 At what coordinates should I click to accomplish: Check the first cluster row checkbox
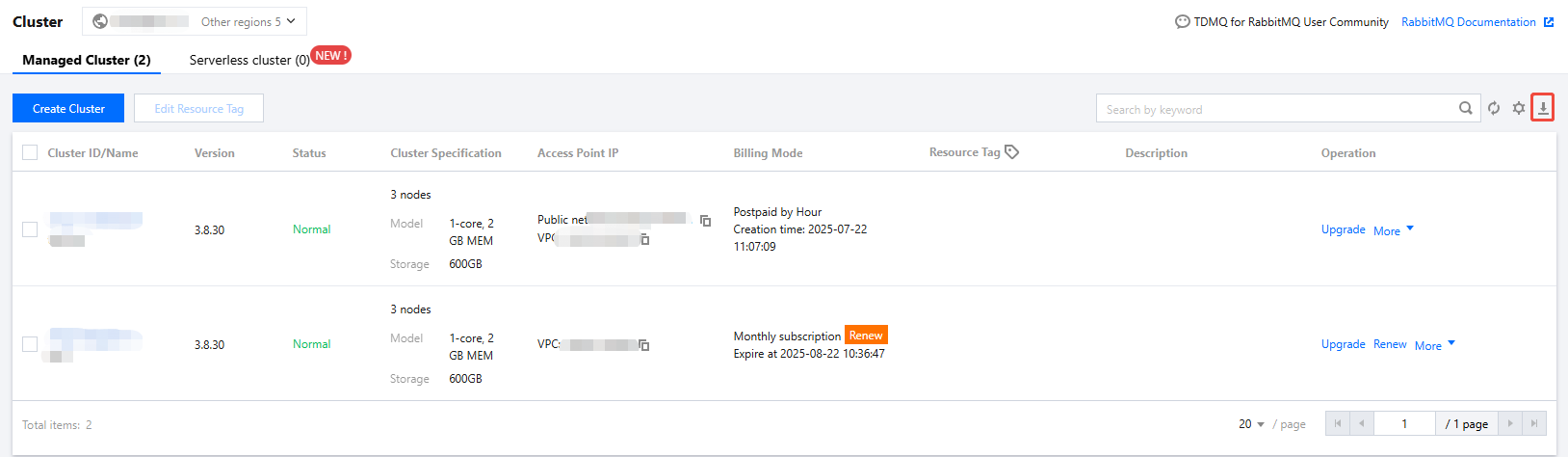coord(30,229)
